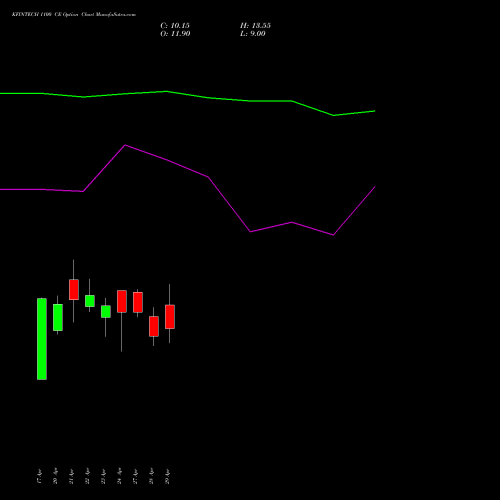The image size is (500, 500).
Task: Click the open price value O: 11.90
Action: pyautogui.click(x=175, y=34)
